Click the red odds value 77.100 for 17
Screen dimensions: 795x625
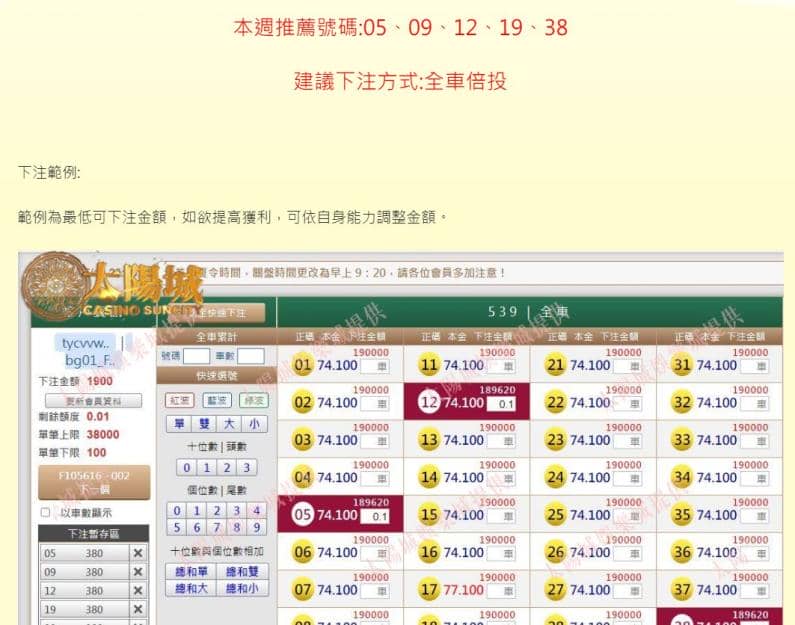tap(463, 590)
